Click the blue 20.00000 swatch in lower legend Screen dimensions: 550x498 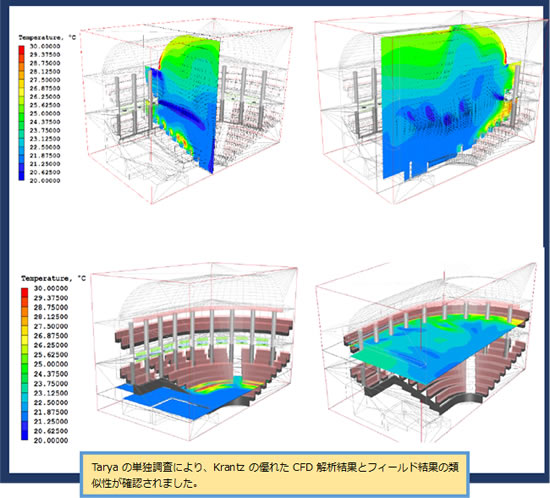(25, 437)
